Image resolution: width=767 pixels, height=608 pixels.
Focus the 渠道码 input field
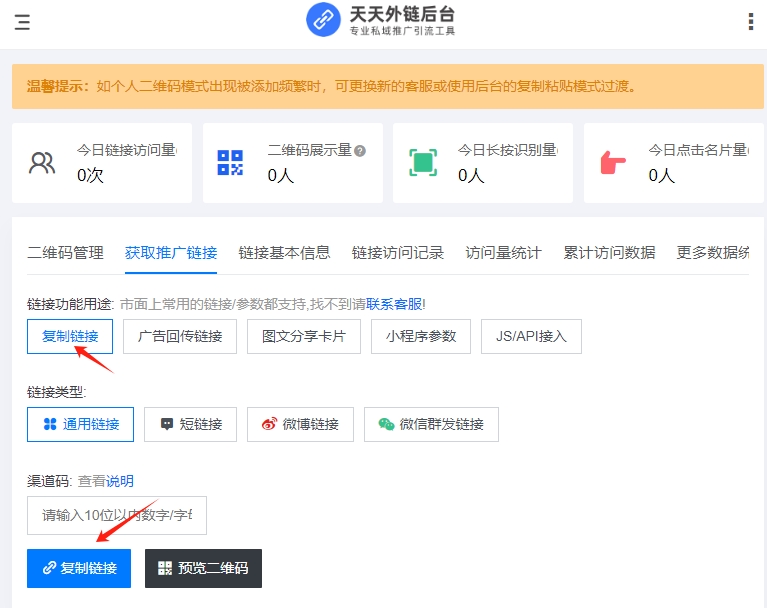117,516
